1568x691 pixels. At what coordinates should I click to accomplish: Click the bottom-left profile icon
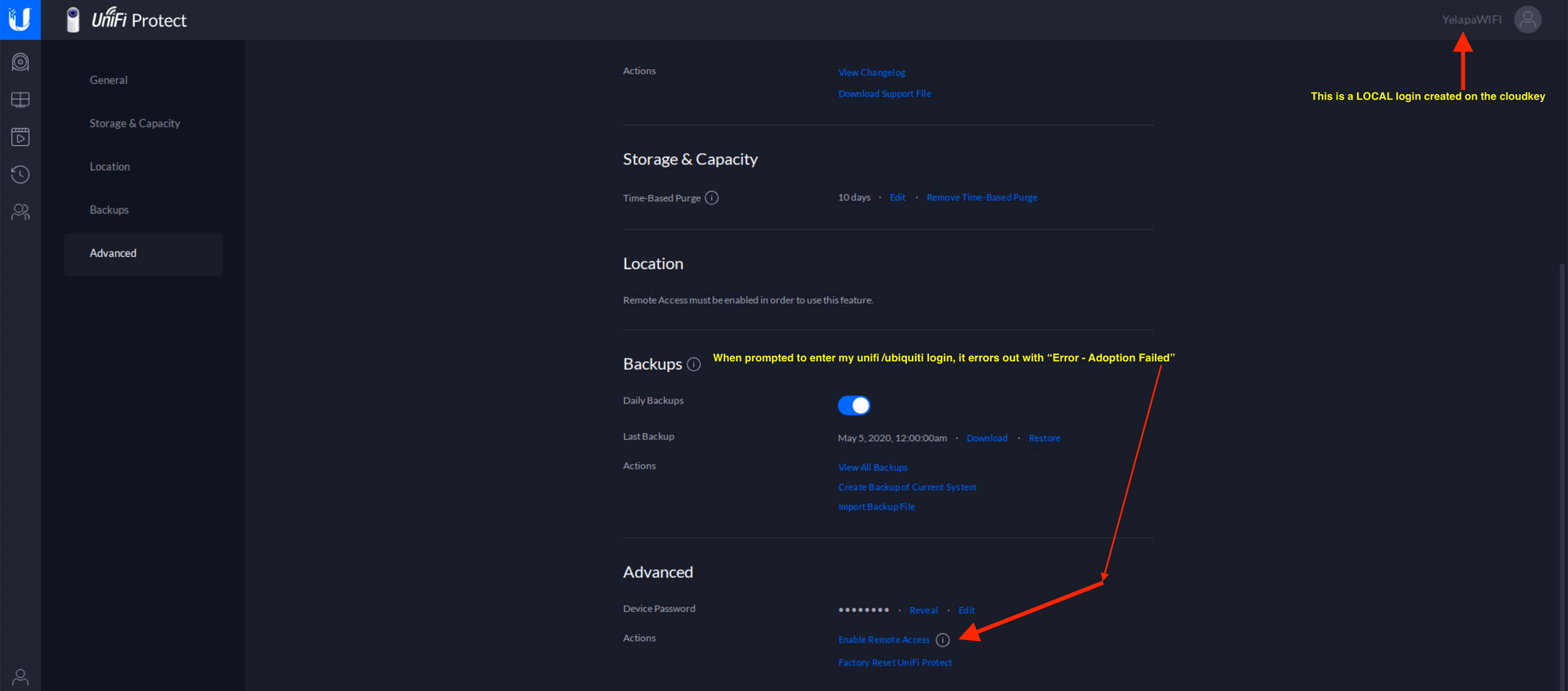(20, 677)
